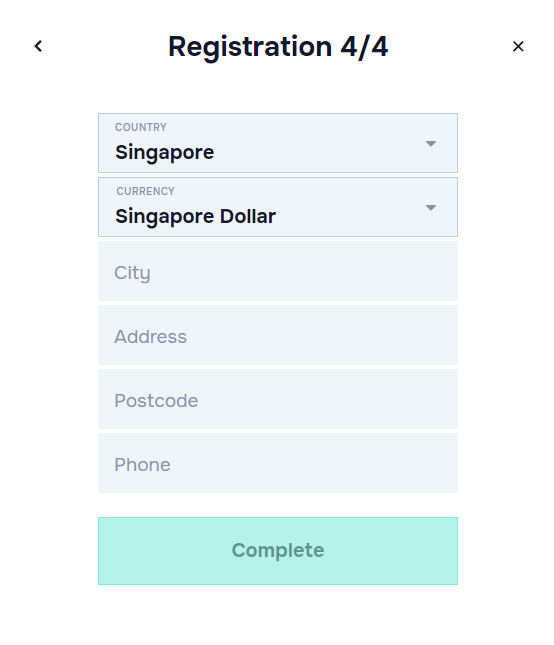Screen dimensions: 554x645
Task: Focus the Postcode input field
Action: [x=278, y=399]
